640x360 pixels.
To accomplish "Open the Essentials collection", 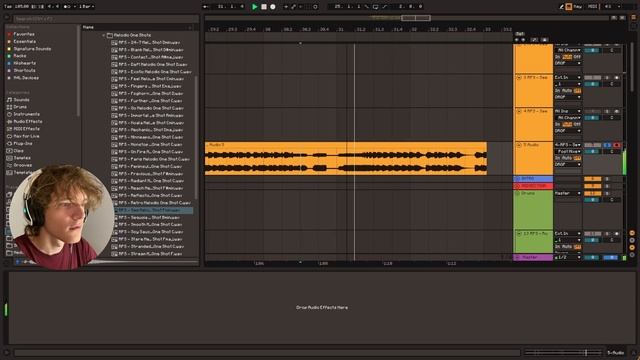I will pos(24,42).
